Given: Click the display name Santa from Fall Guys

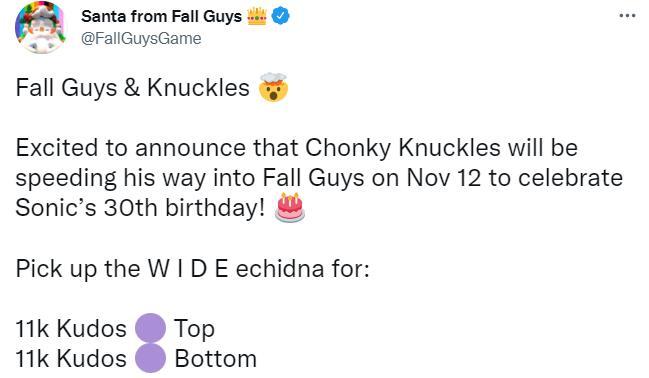Looking at the screenshot, I should tap(161, 17).
